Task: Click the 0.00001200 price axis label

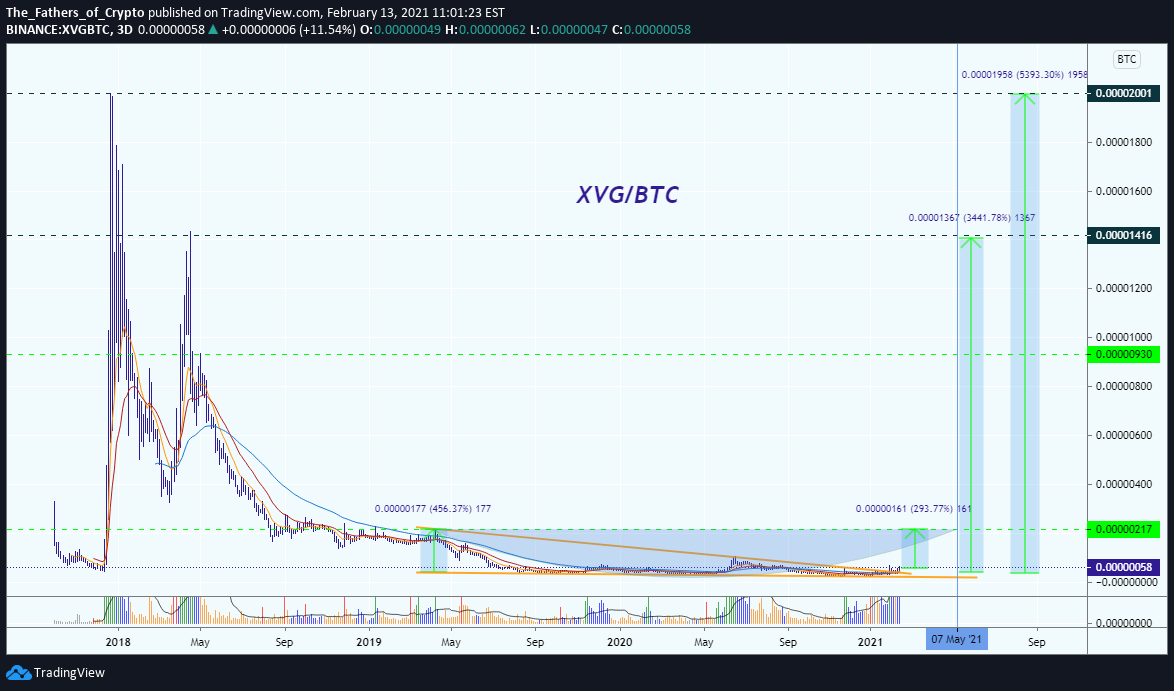Action: click(x=1124, y=288)
